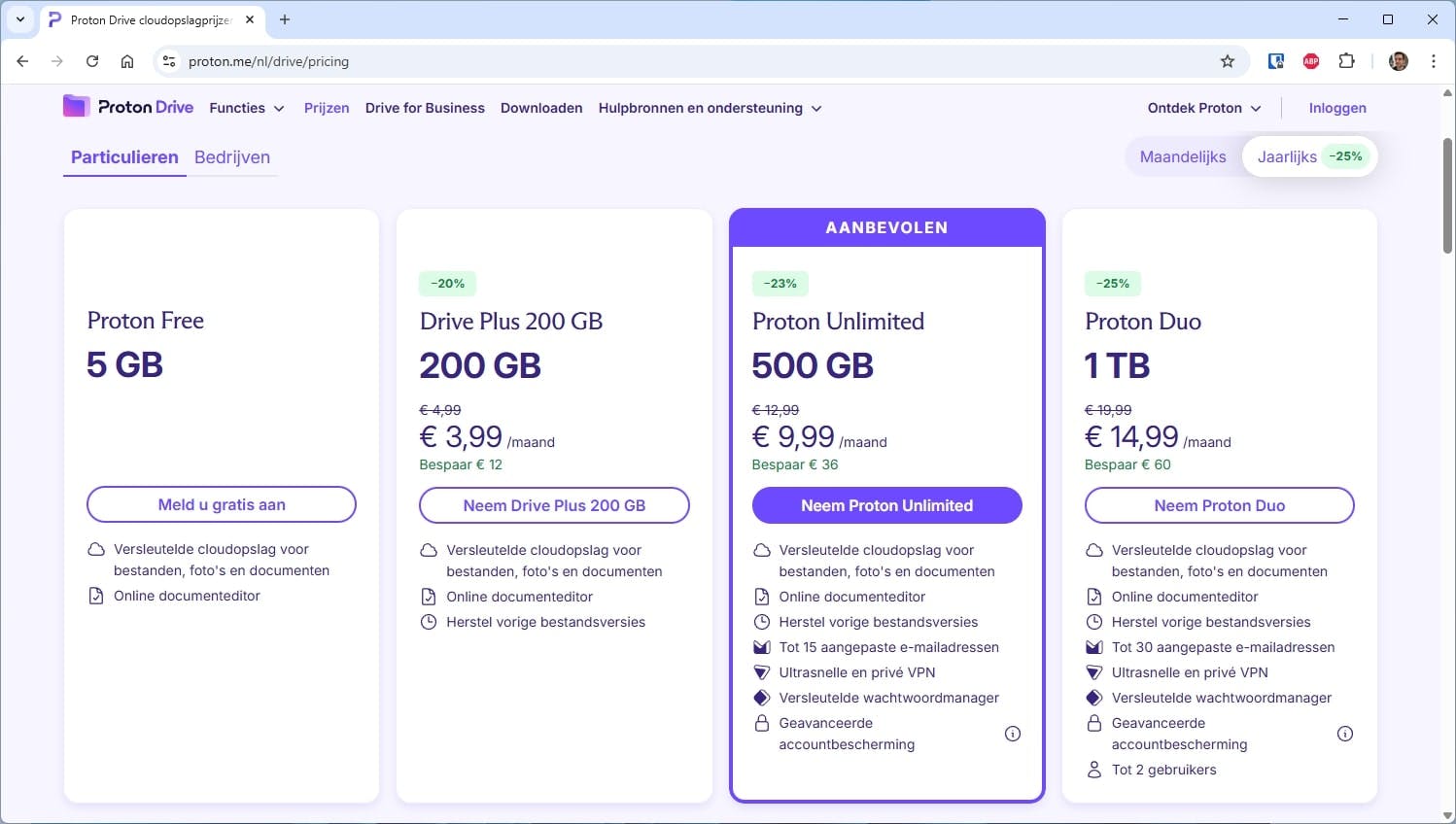Select the Jaarlijks billing option
The width and height of the screenshot is (1456, 824).
tap(1288, 156)
